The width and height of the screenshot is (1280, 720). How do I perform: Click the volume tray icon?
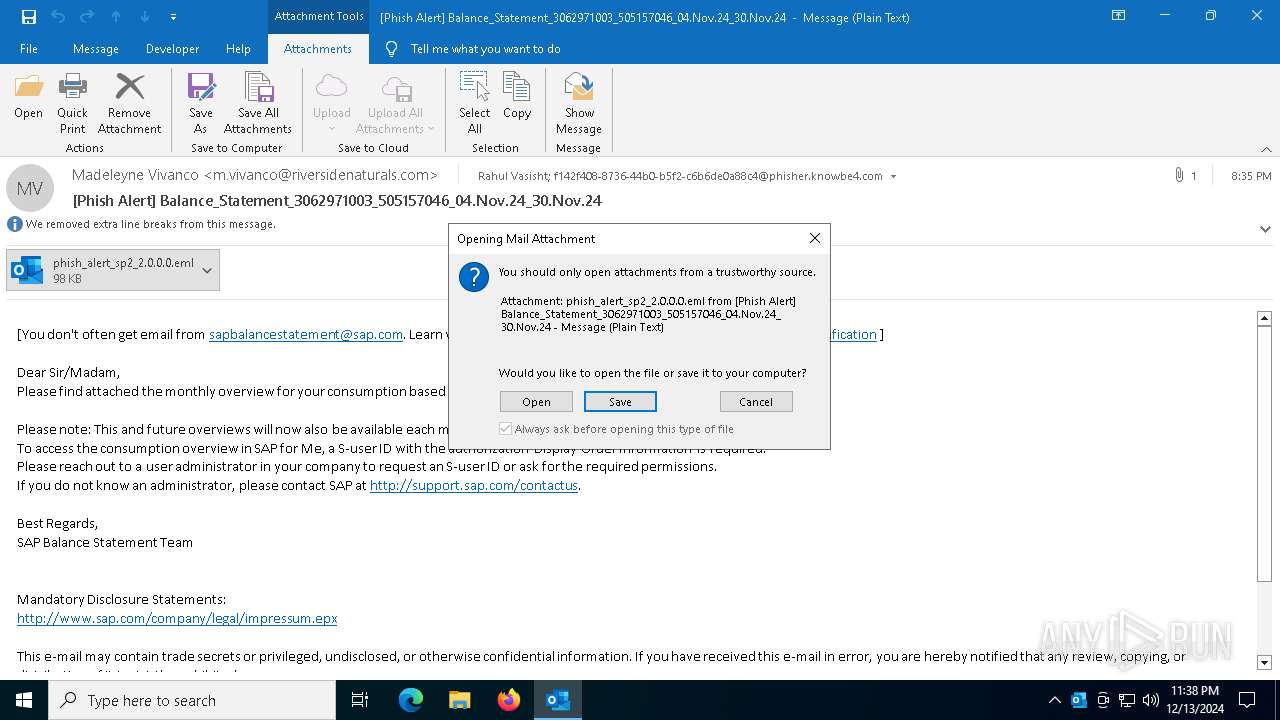1151,700
